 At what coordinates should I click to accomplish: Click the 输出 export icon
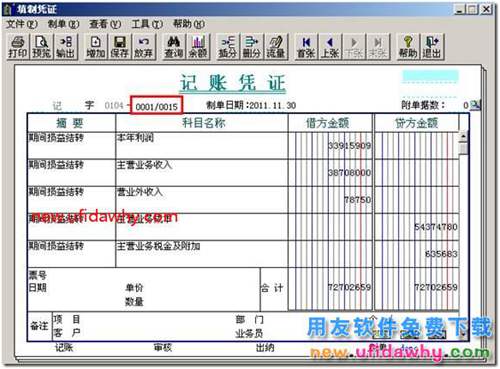(65, 47)
